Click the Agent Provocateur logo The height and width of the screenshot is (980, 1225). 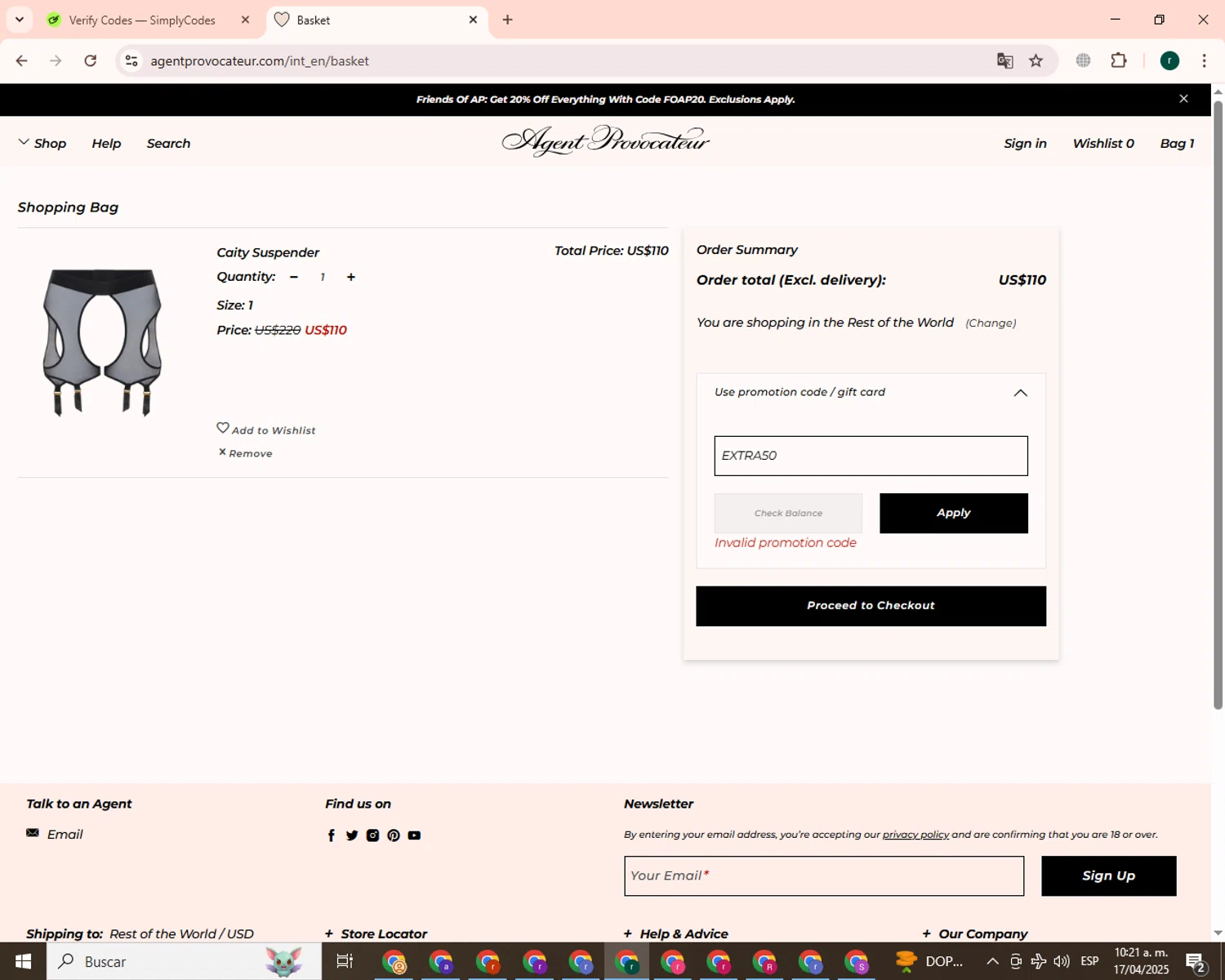(605, 141)
